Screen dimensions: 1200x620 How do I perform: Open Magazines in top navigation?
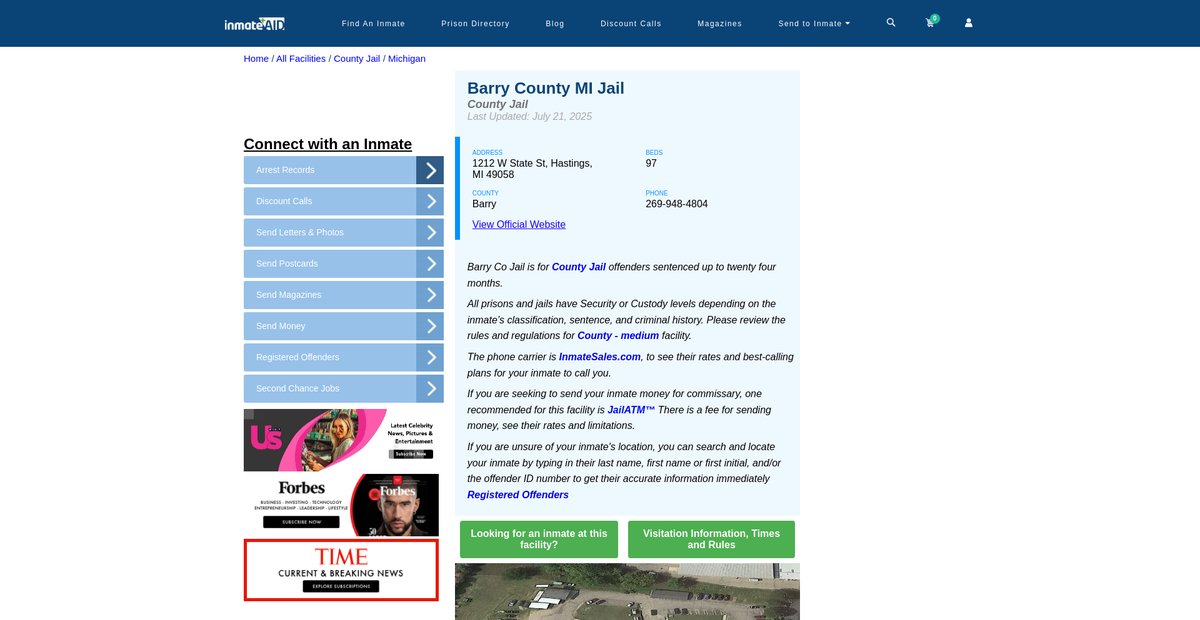pos(720,23)
